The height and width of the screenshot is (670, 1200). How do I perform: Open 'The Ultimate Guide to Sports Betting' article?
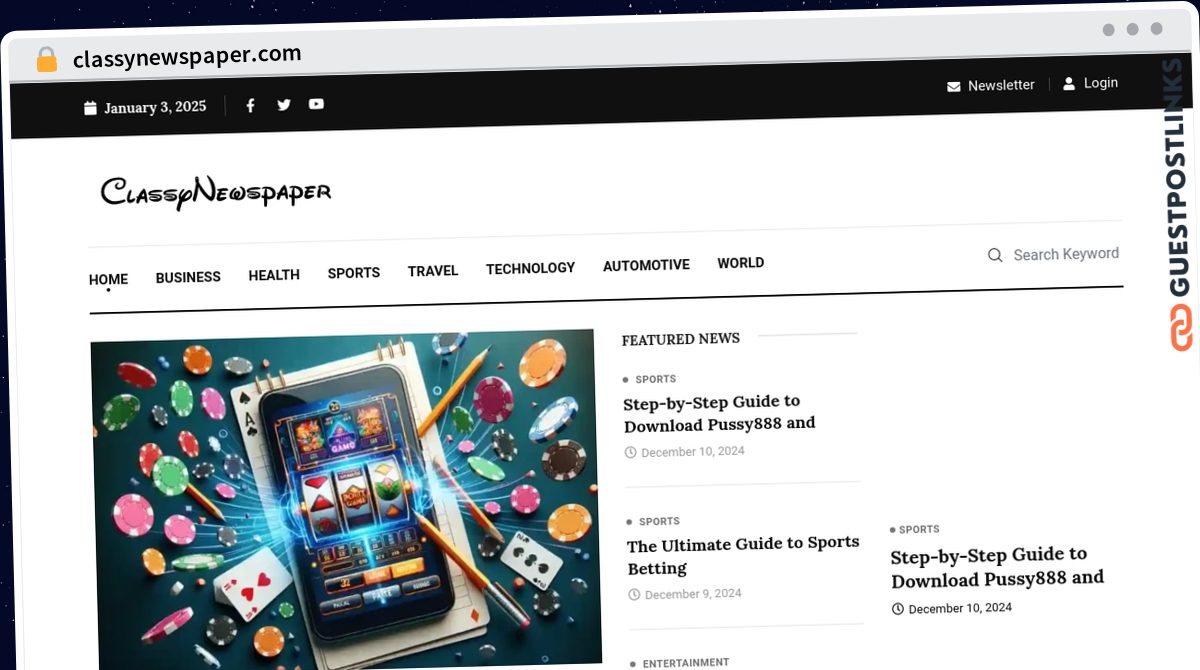743,555
